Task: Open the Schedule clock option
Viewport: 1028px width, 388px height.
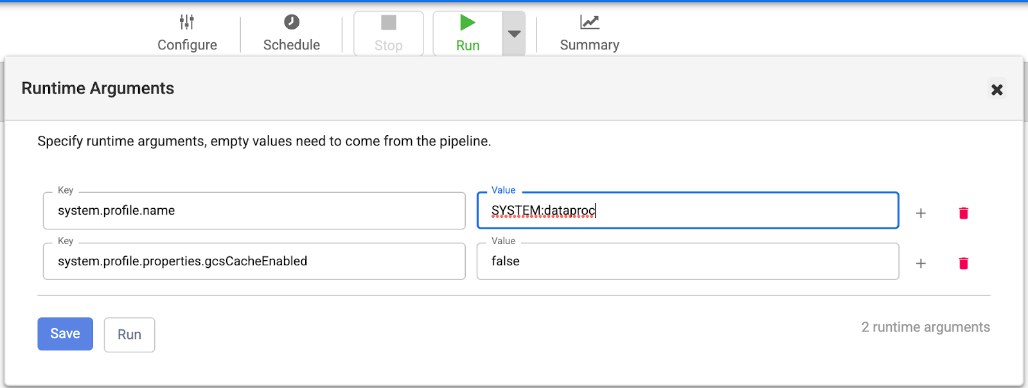Action: tap(292, 33)
